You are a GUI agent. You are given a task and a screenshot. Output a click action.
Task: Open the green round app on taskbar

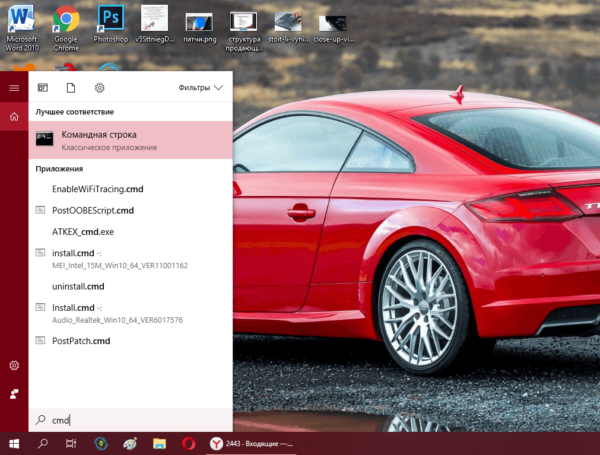coord(101,444)
